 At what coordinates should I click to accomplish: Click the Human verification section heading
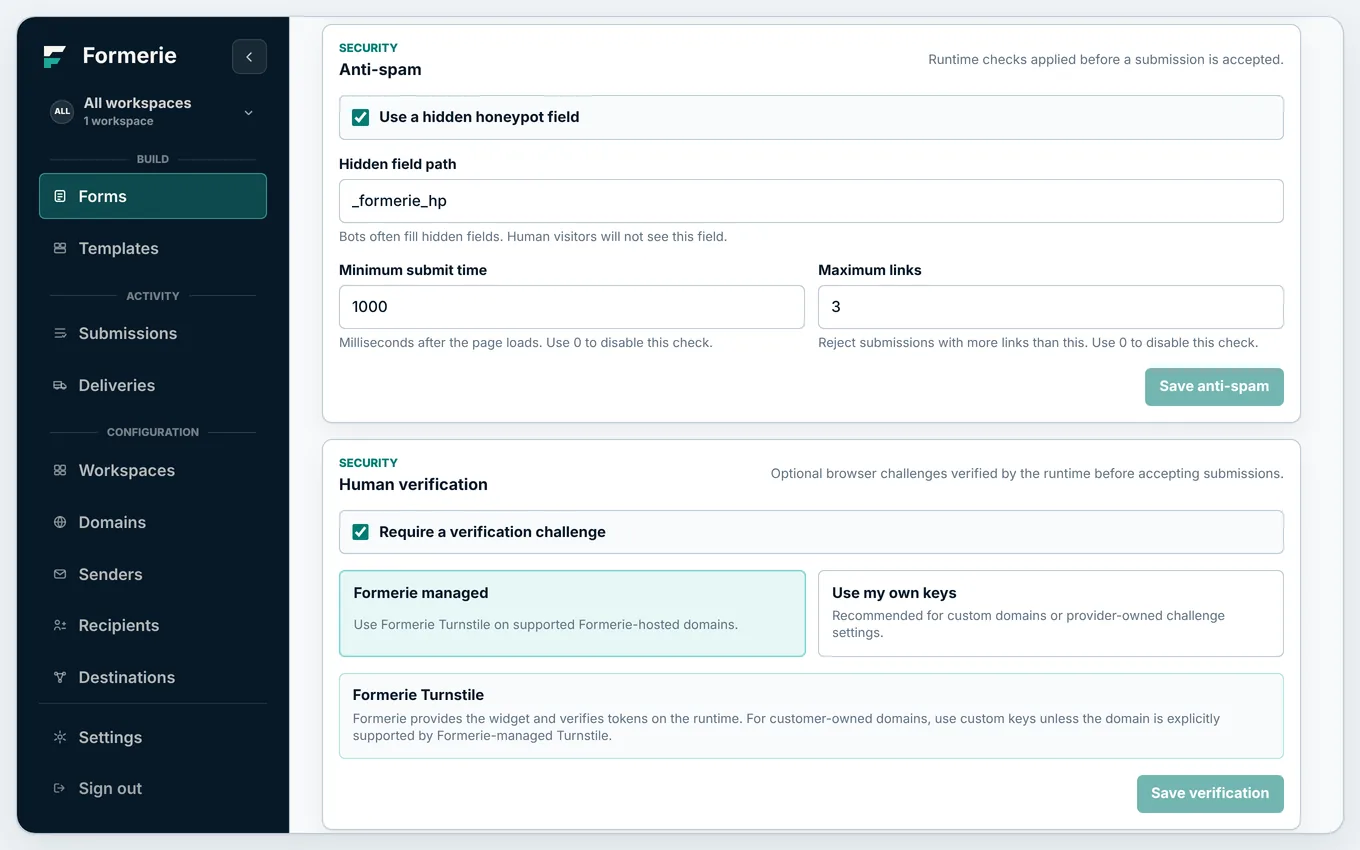pyautogui.click(x=413, y=484)
